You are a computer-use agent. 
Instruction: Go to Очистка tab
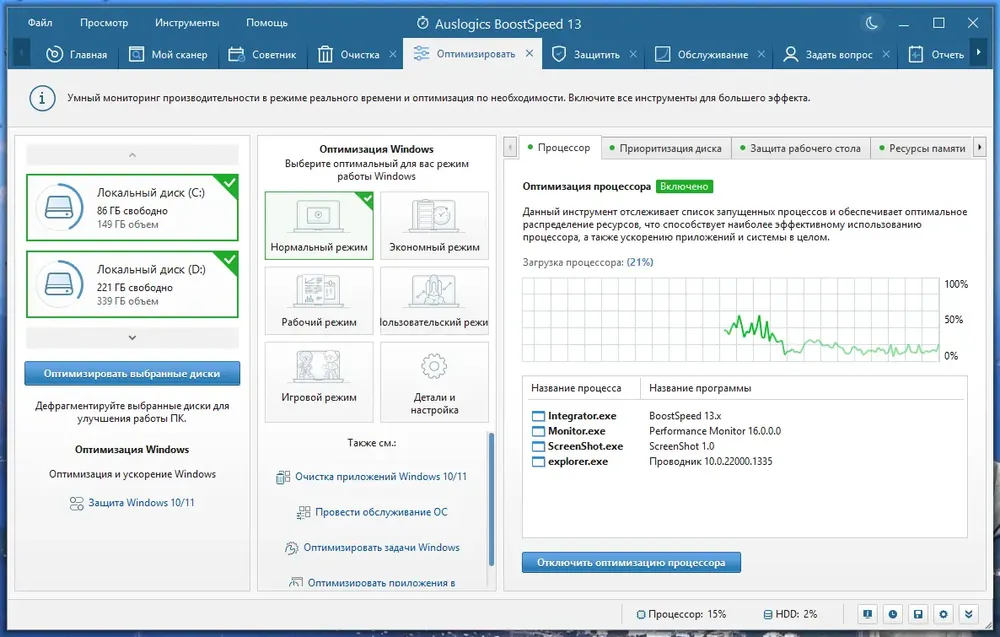click(x=348, y=55)
